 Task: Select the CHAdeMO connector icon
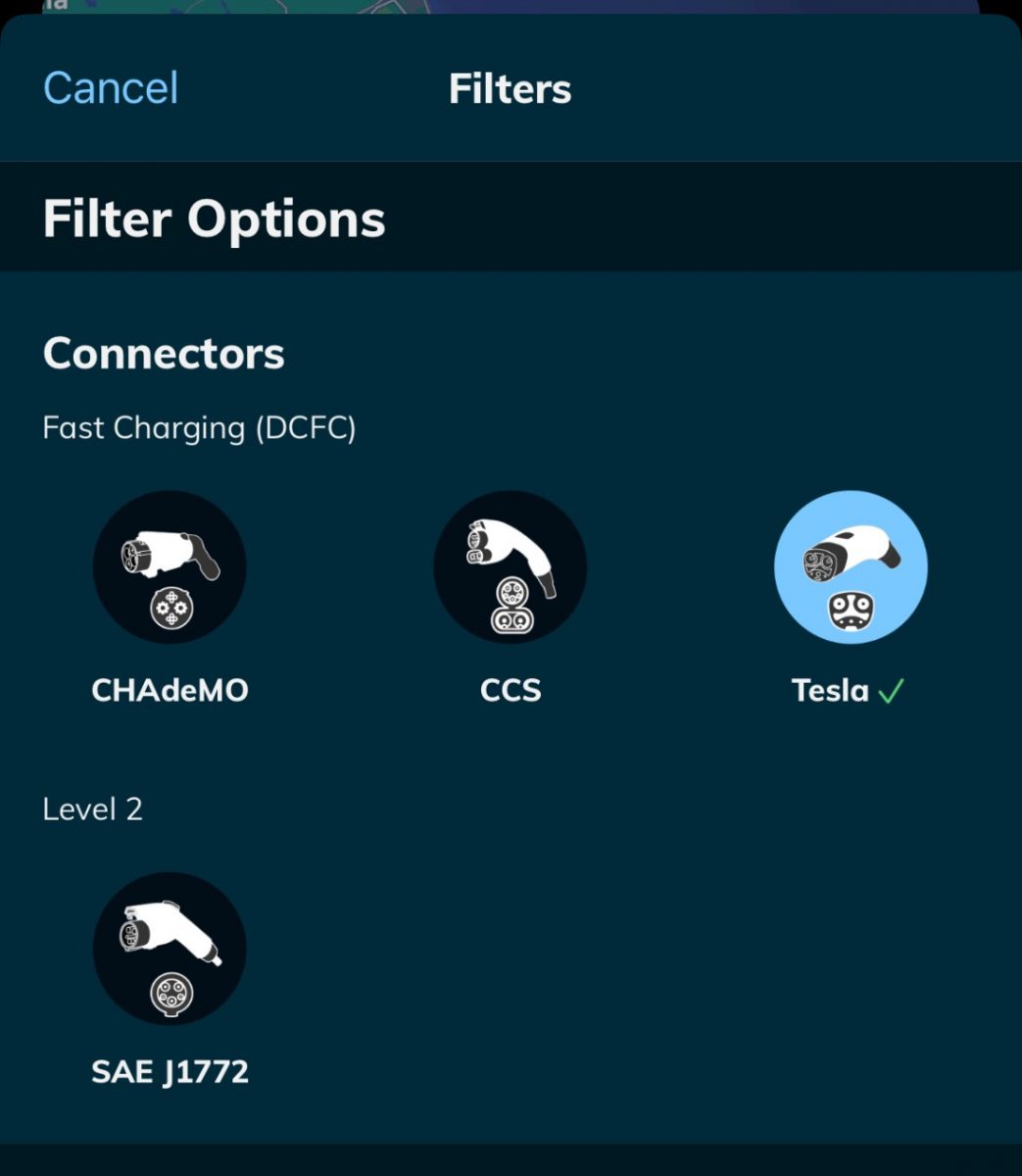click(x=170, y=567)
